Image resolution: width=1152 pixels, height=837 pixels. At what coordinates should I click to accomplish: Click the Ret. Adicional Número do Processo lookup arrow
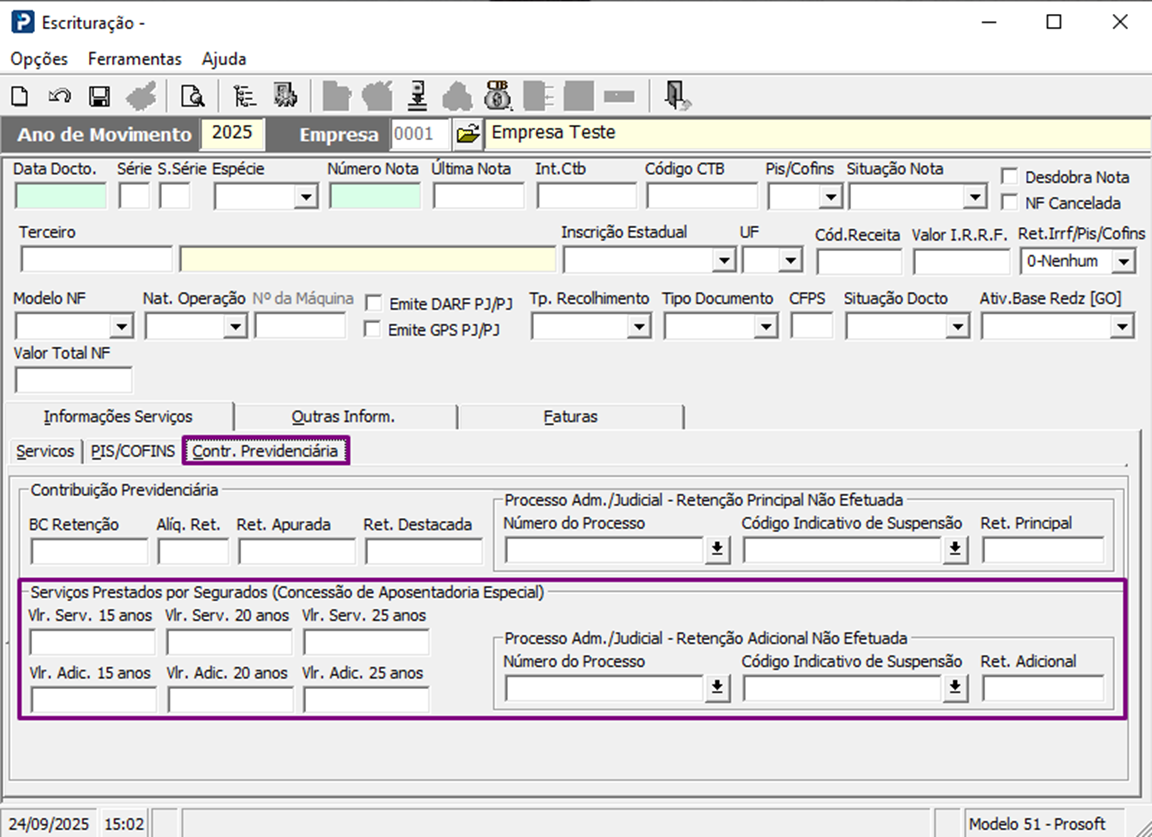tap(716, 688)
